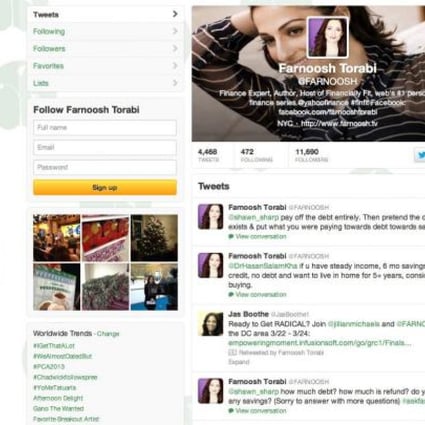Click the speech bubble icon under first tweet
This screenshot has width=425, height=425.
[x=231, y=237]
